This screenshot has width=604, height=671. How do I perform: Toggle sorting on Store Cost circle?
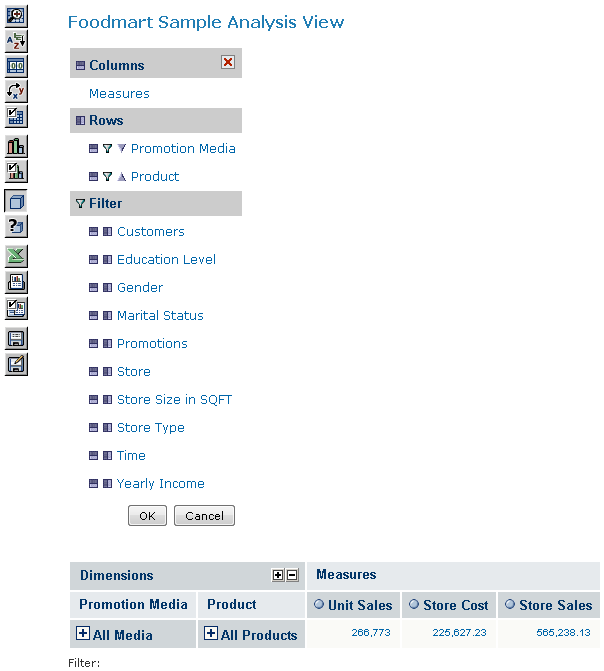[x=414, y=604]
